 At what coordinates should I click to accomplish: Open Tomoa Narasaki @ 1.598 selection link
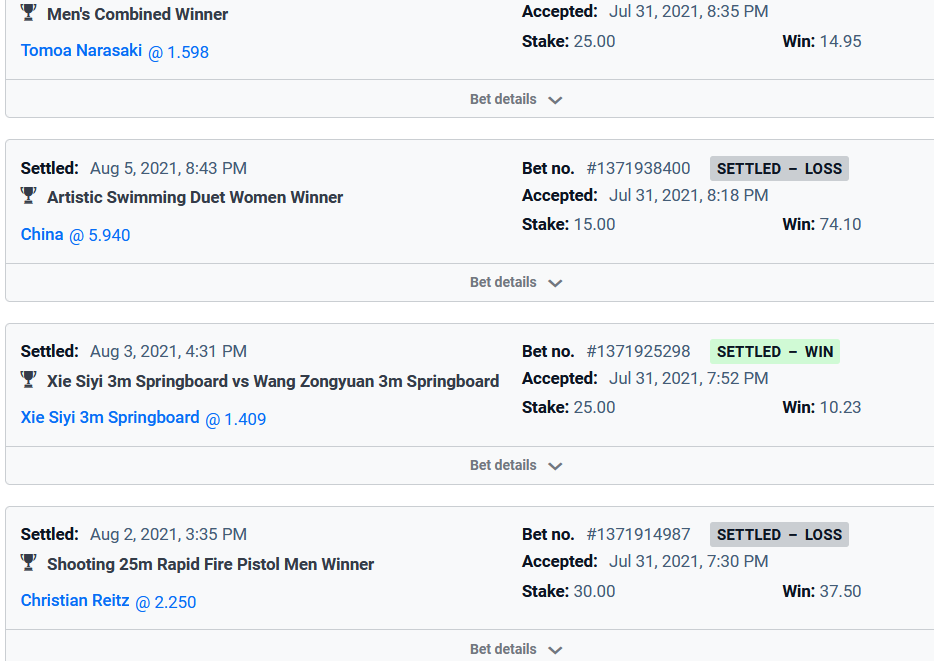coord(115,51)
